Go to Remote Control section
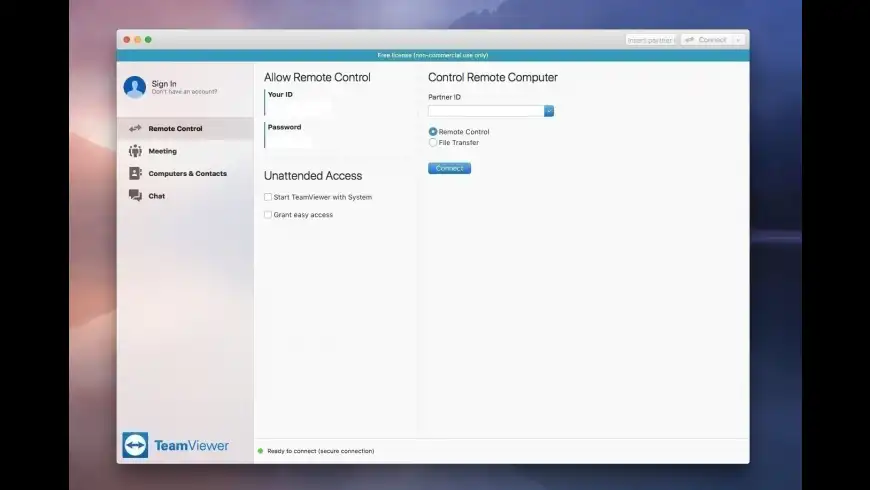Image resolution: width=870 pixels, height=490 pixels. 185,128
